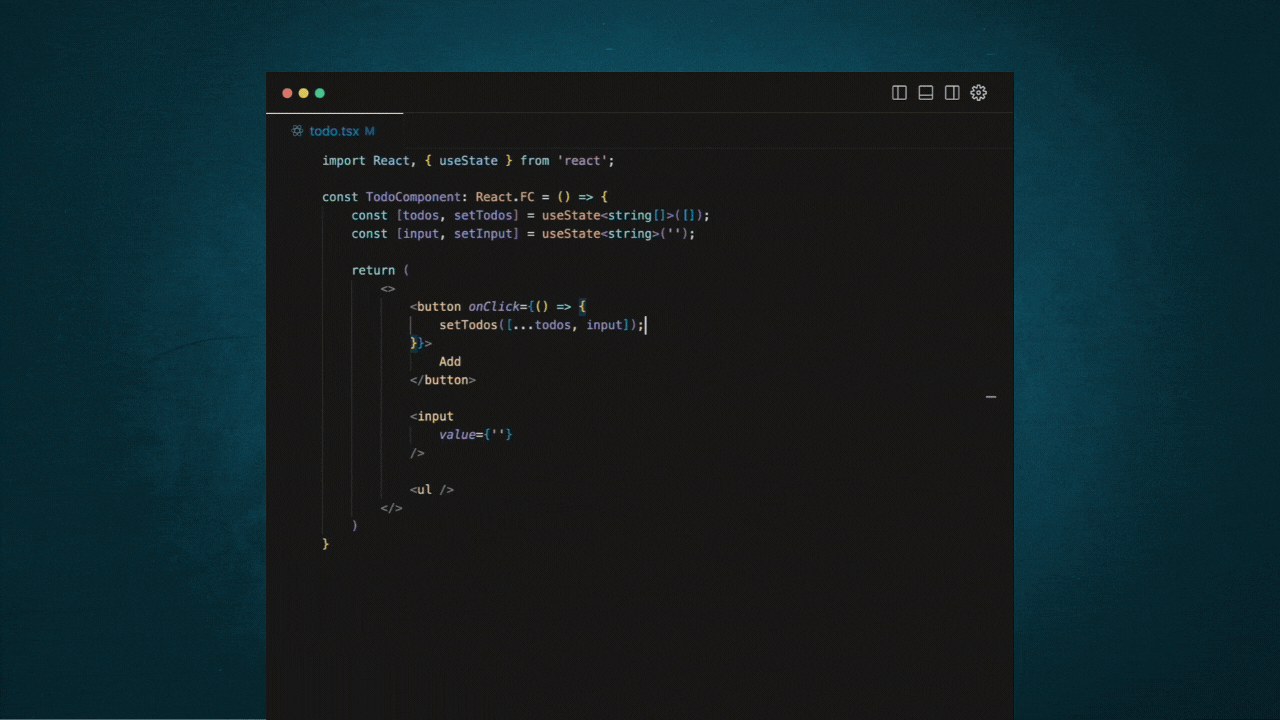Open the settings gear icon
Image resolution: width=1280 pixels, height=720 pixels.
coord(978,92)
